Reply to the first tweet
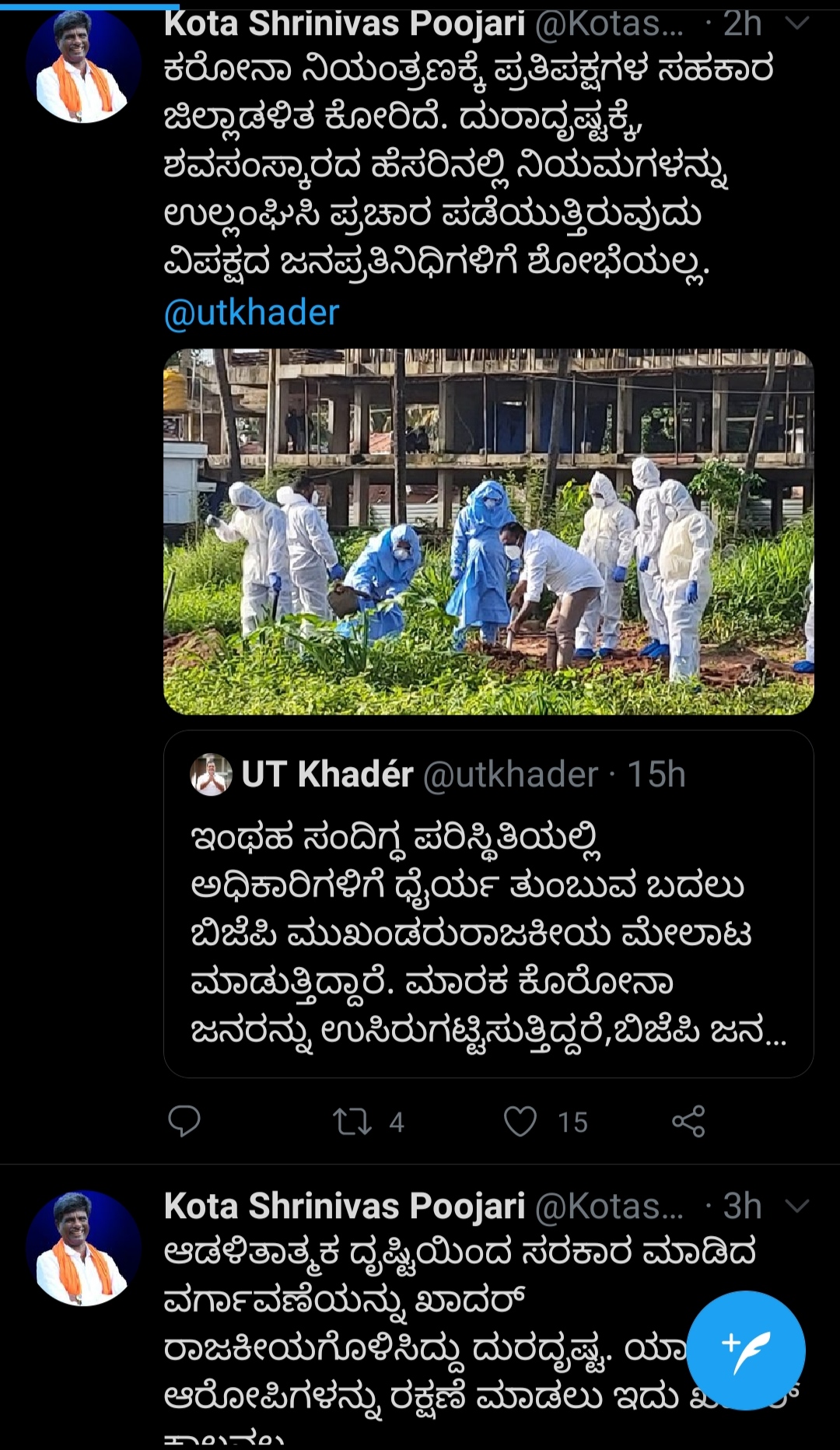 pos(184,1121)
